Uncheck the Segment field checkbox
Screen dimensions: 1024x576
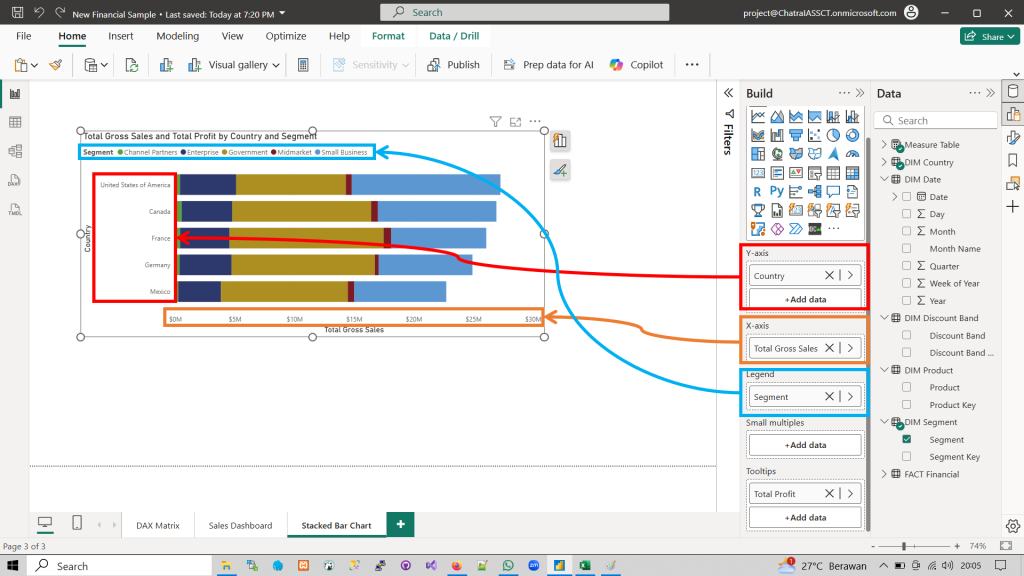(x=907, y=440)
